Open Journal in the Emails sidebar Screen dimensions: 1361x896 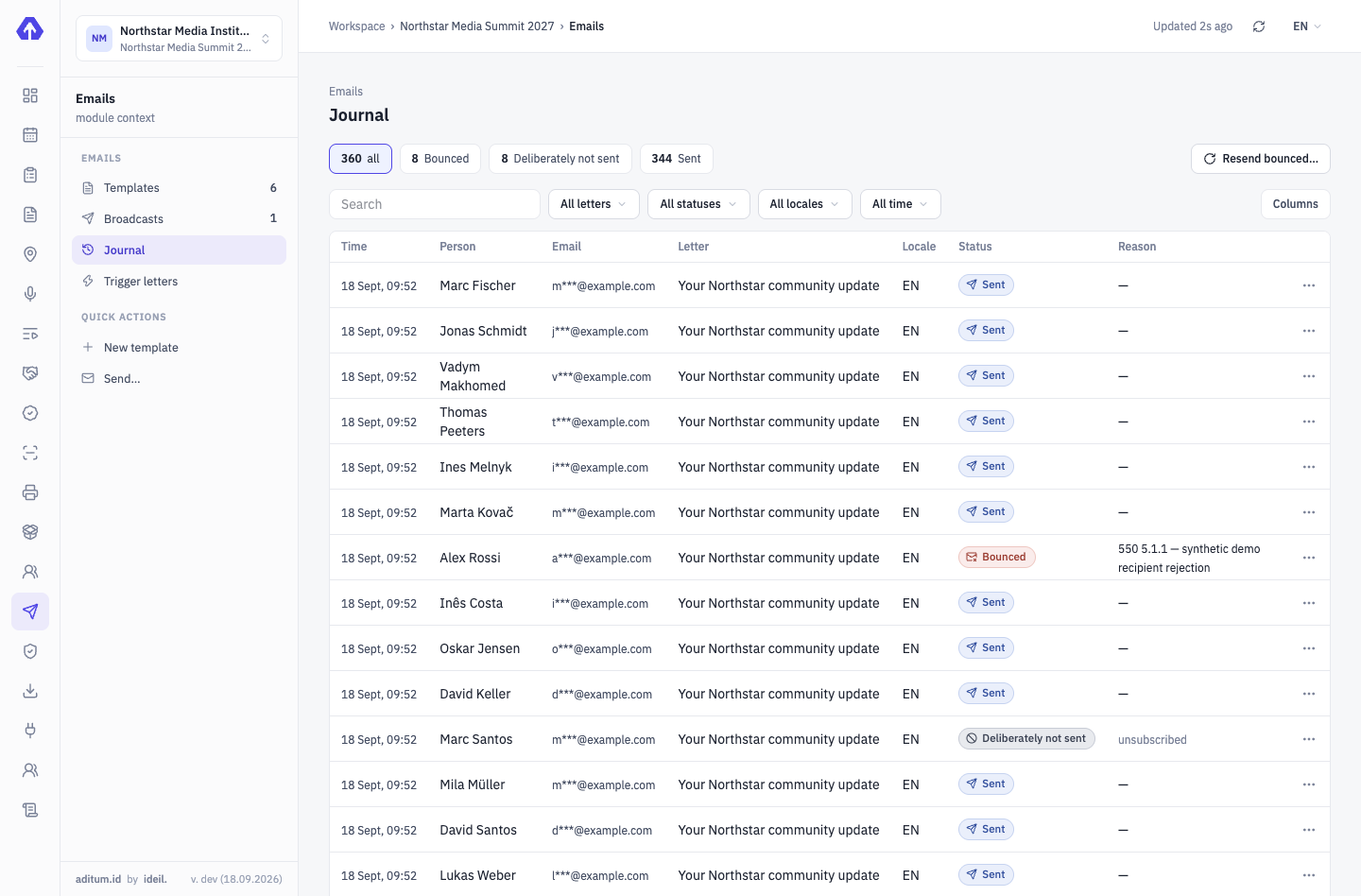pos(179,250)
